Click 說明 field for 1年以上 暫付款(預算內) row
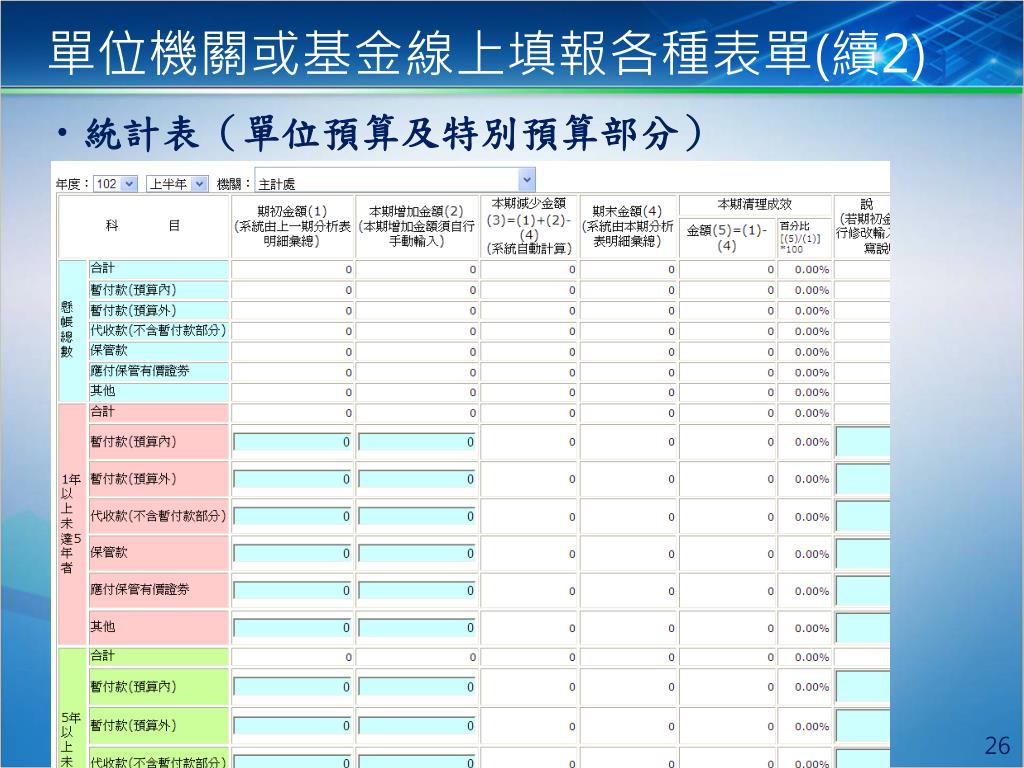The height and width of the screenshot is (768, 1024). 863,442
